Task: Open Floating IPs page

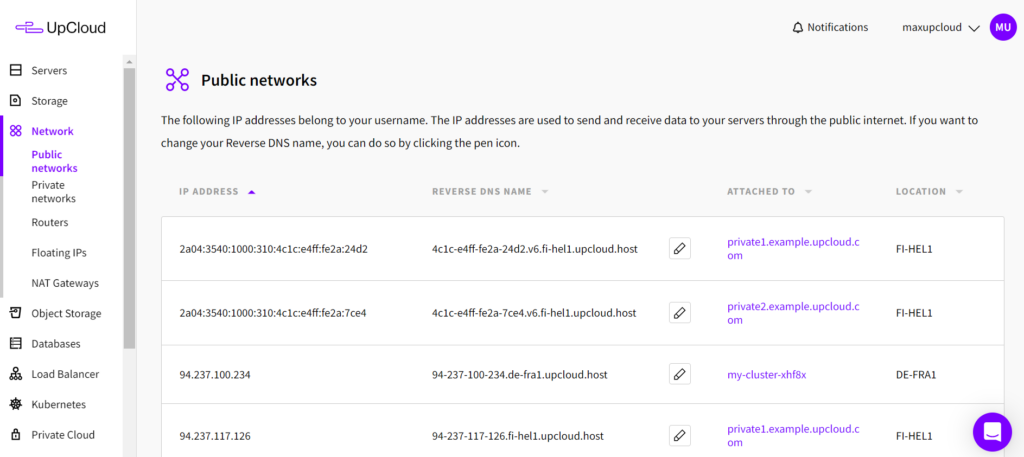Action: [x=59, y=253]
